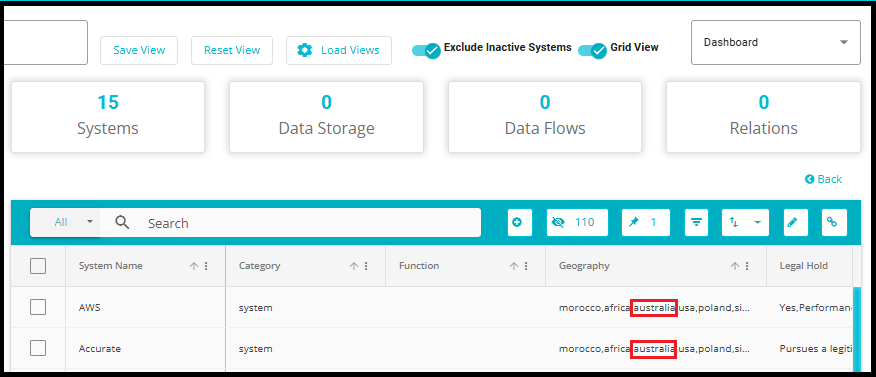Open Geography column three-dot menu
876x377 pixels.
[x=748, y=266]
